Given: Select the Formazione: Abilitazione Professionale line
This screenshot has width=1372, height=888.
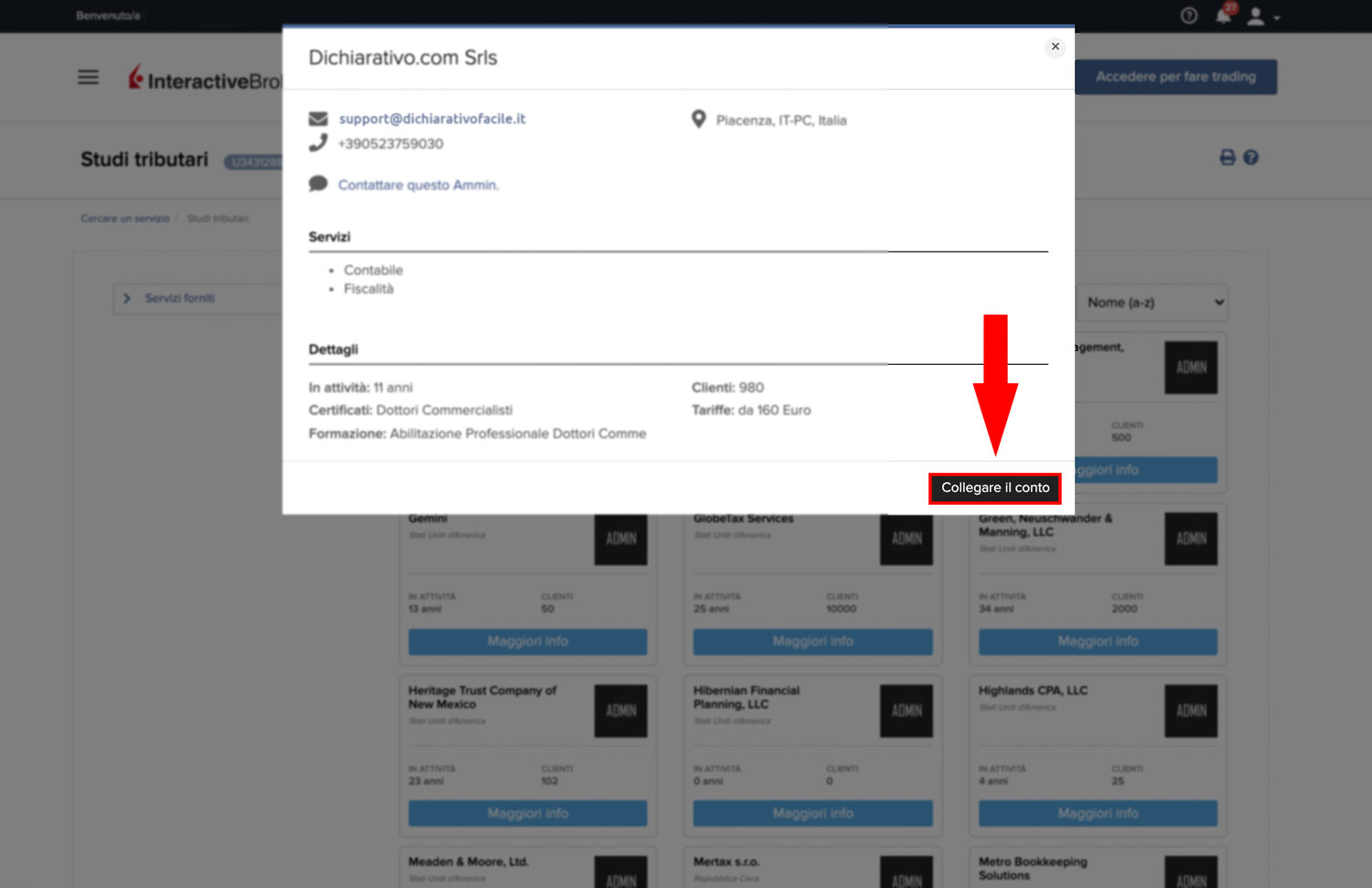Looking at the screenshot, I should pos(477,433).
